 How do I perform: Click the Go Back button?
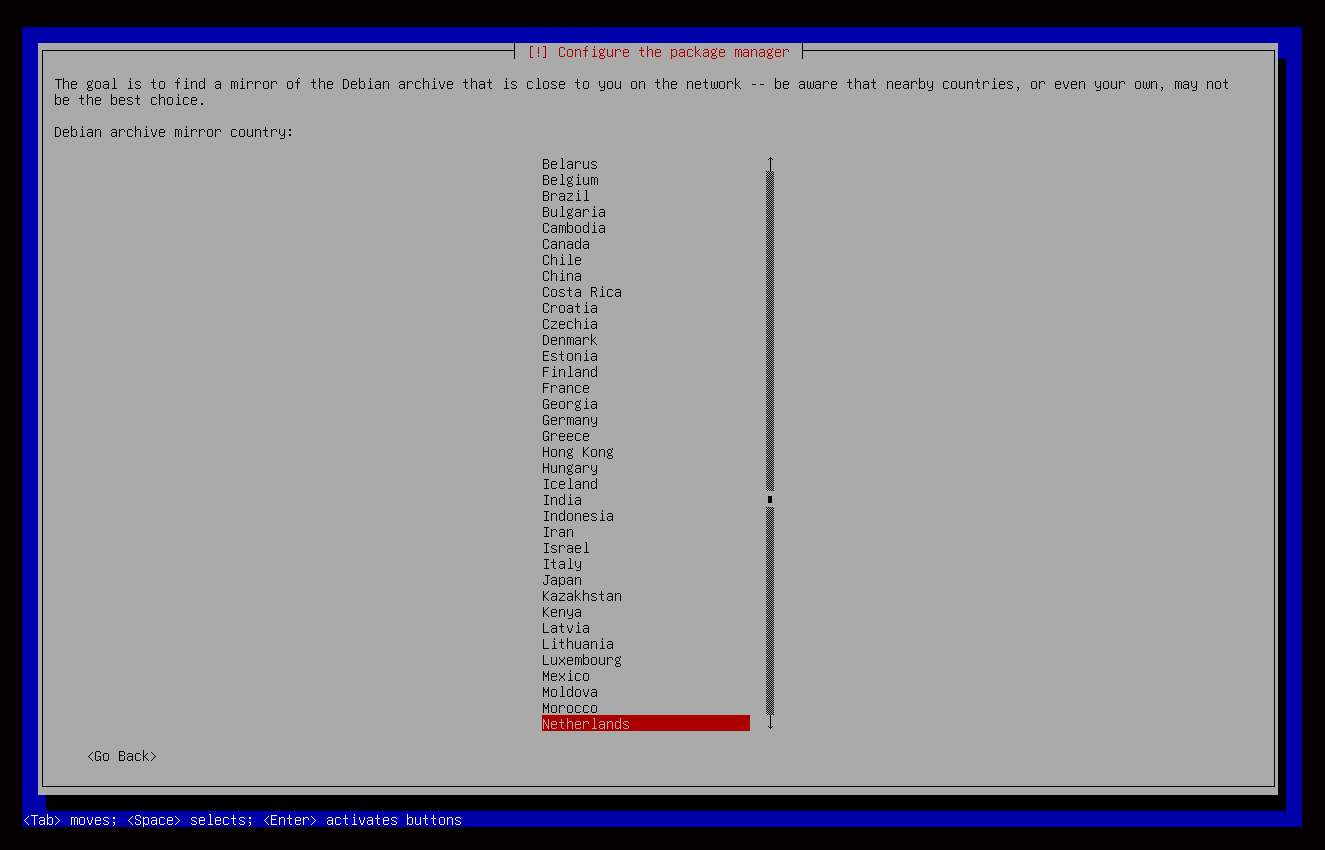point(122,756)
